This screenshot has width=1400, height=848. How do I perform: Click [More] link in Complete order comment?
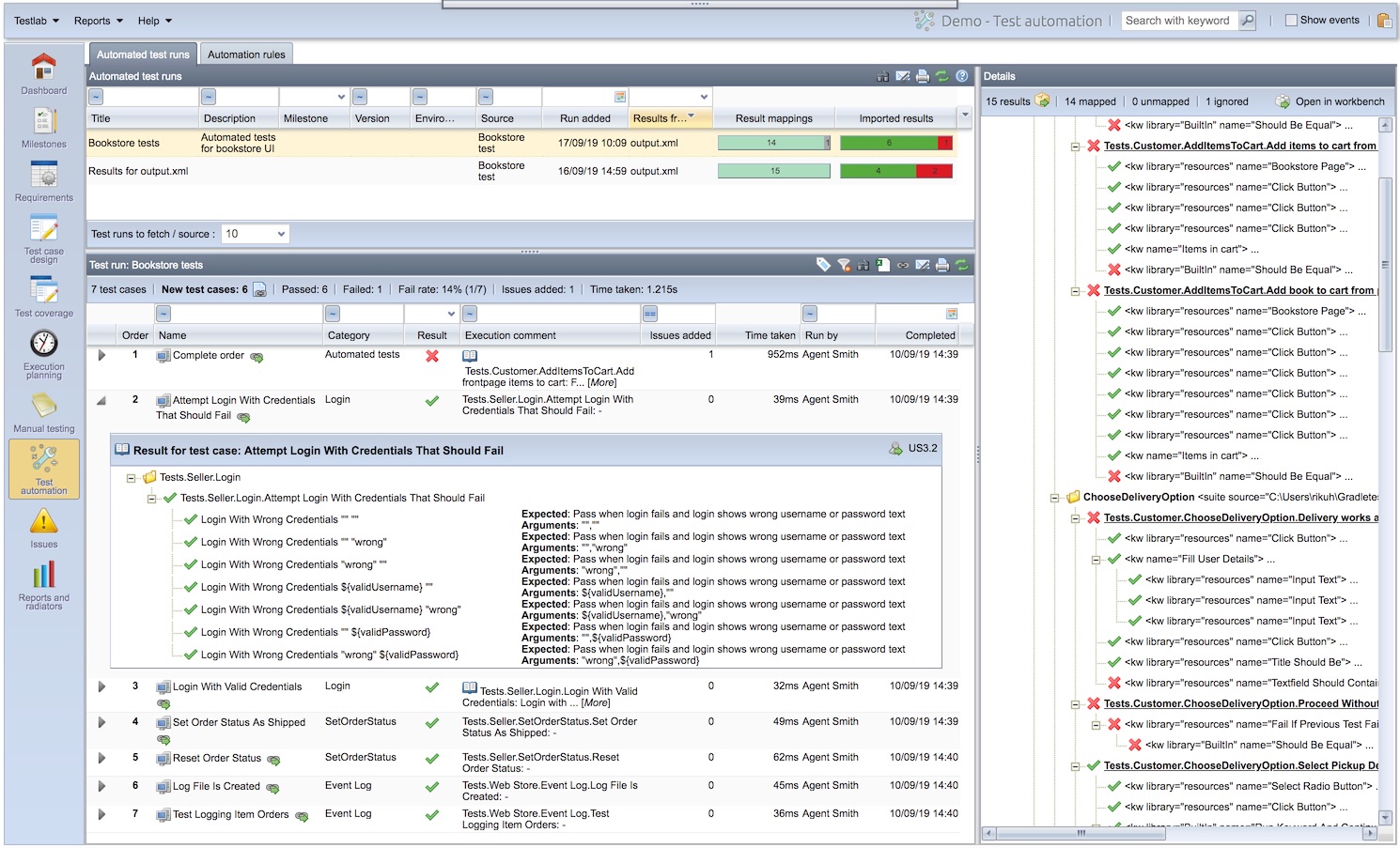[602, 382]
